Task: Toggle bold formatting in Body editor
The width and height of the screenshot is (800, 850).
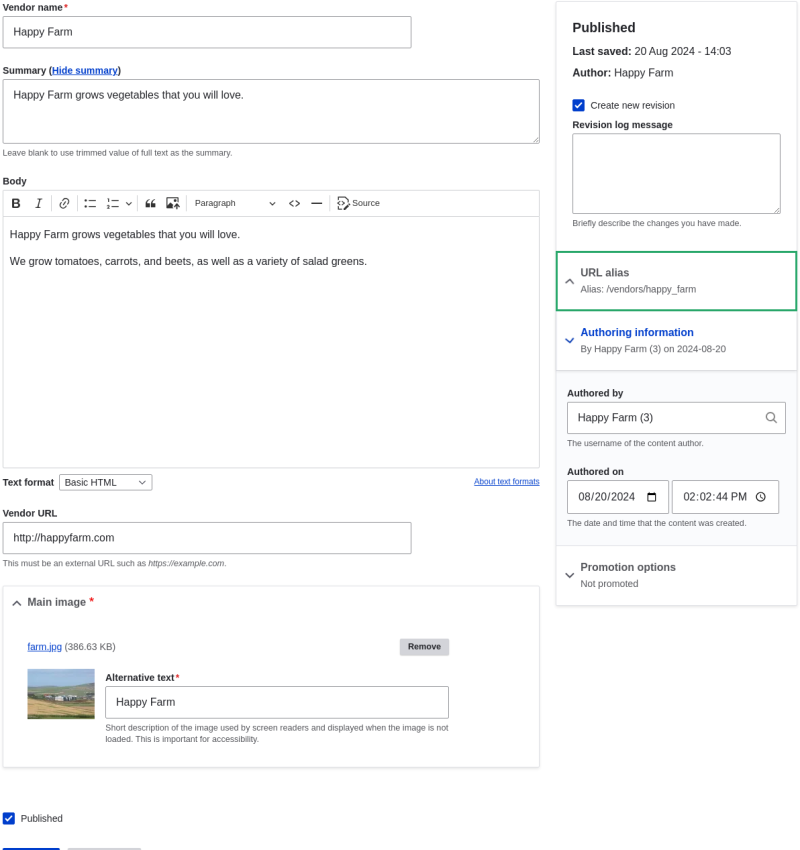Action: tap(16, 203)
